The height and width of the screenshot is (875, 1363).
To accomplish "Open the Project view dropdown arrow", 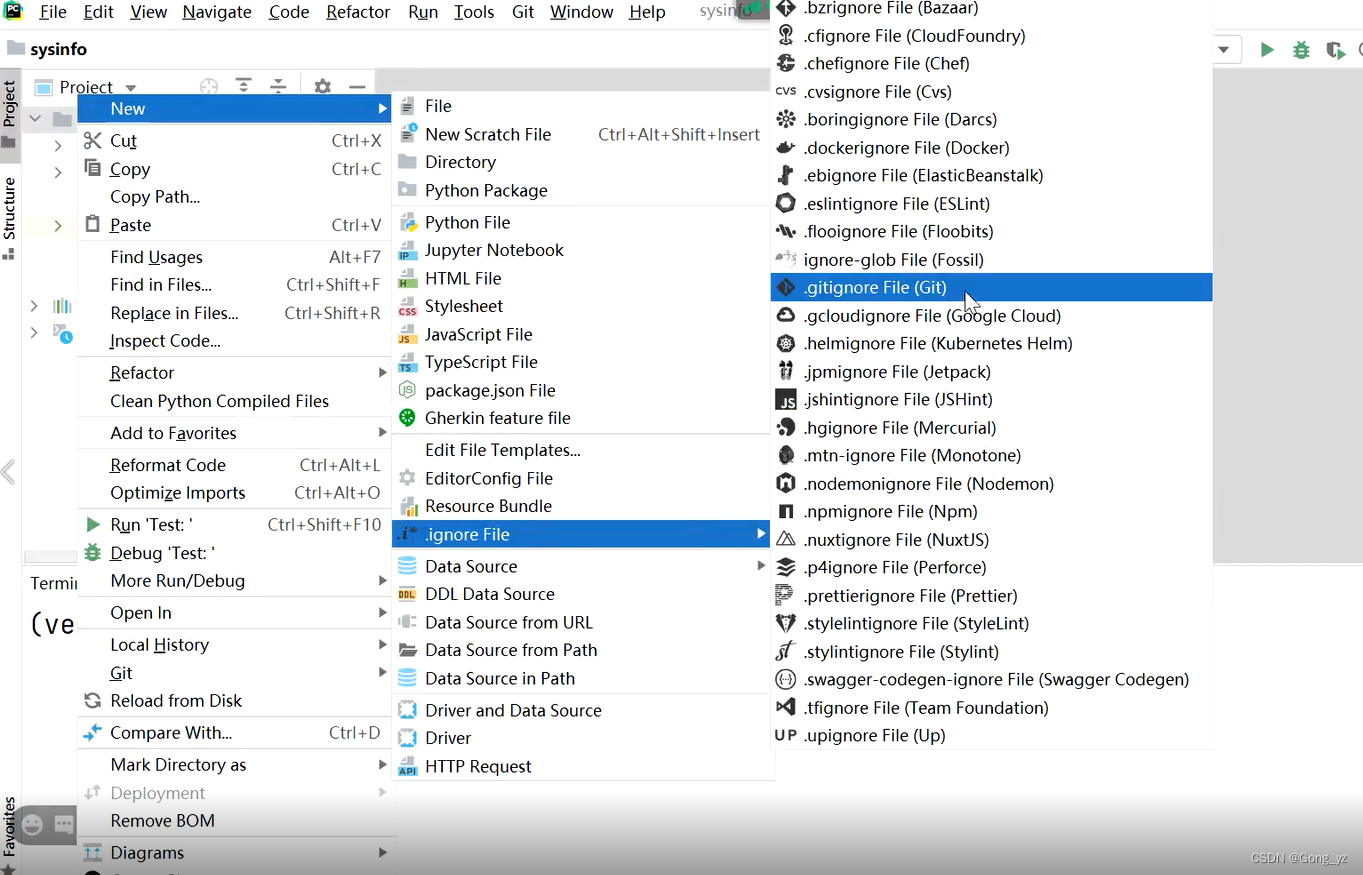I will click(130, 88).
